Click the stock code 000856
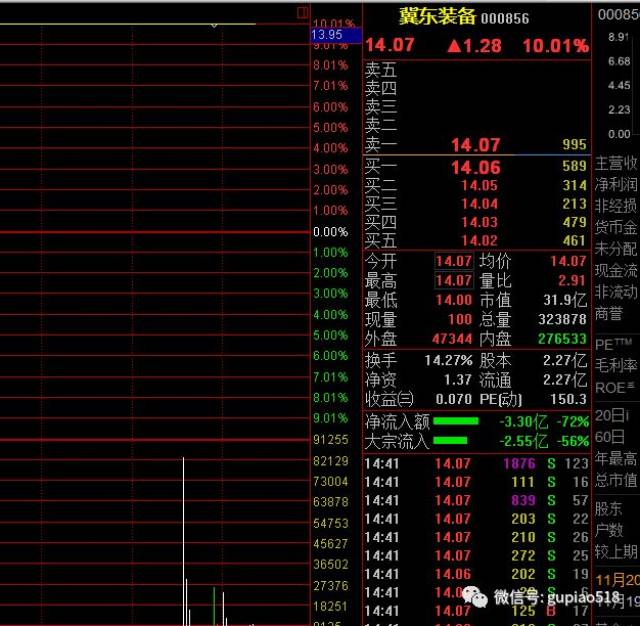The width and height of the screenshot is (640, 626). click(x=505, y=18)
